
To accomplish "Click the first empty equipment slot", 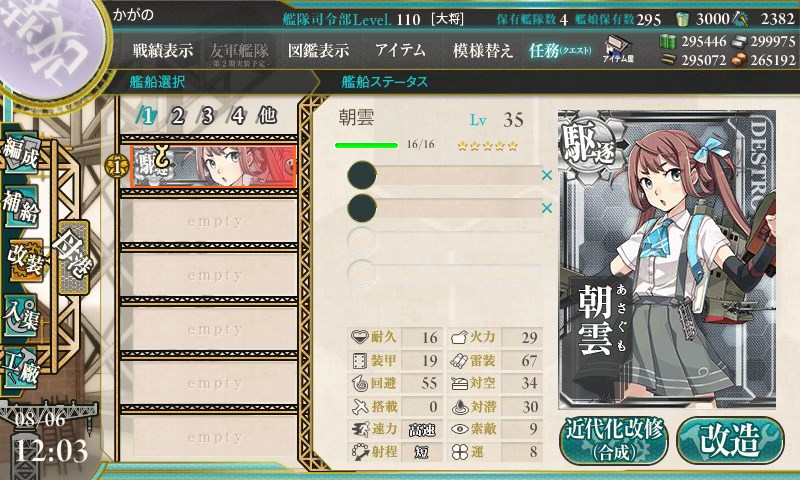I will (444, 175).
